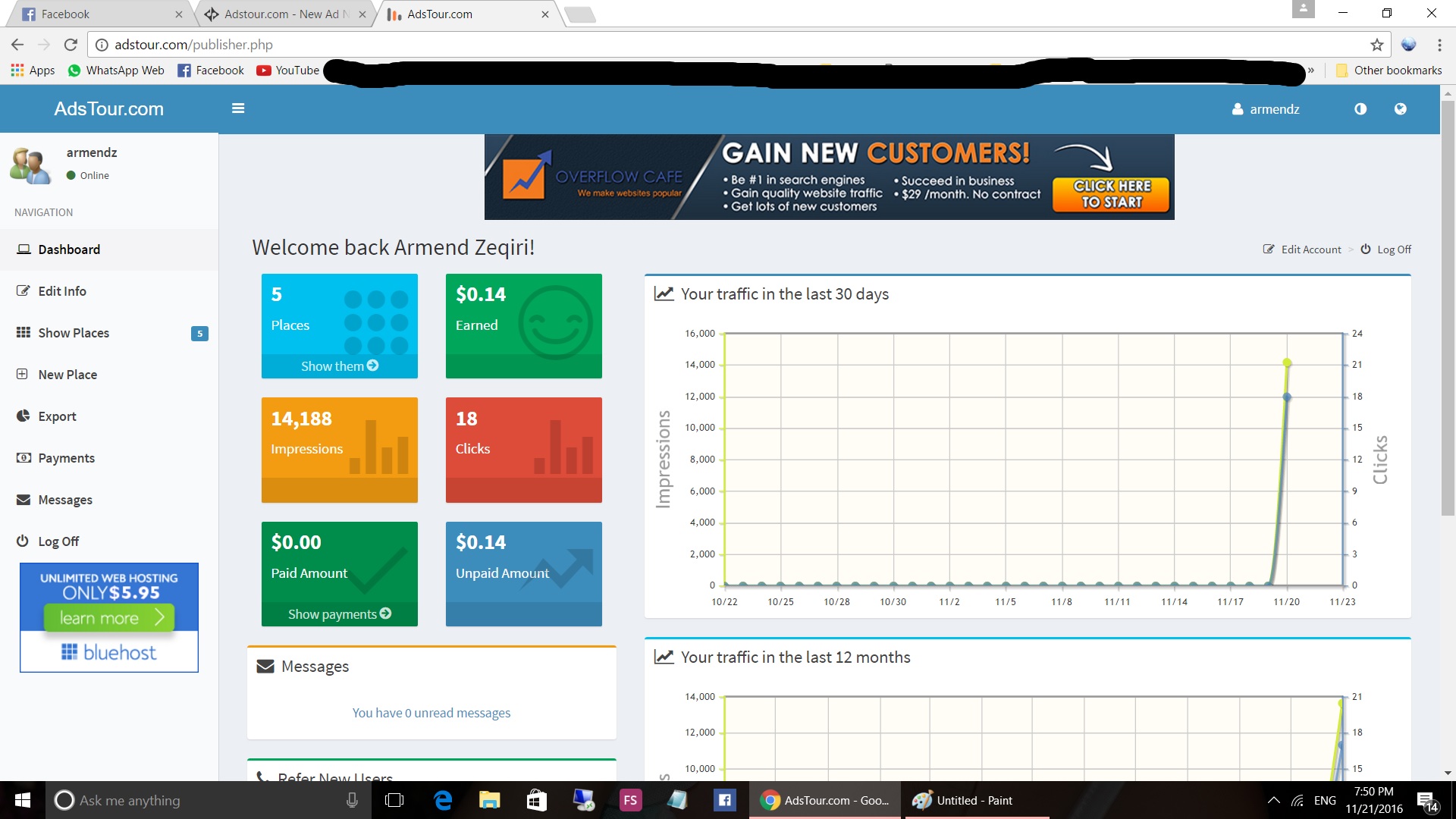Click the sidebar Log Off power icon
This screenshot has width=1456, height=819.
click(x=23, y=541)
